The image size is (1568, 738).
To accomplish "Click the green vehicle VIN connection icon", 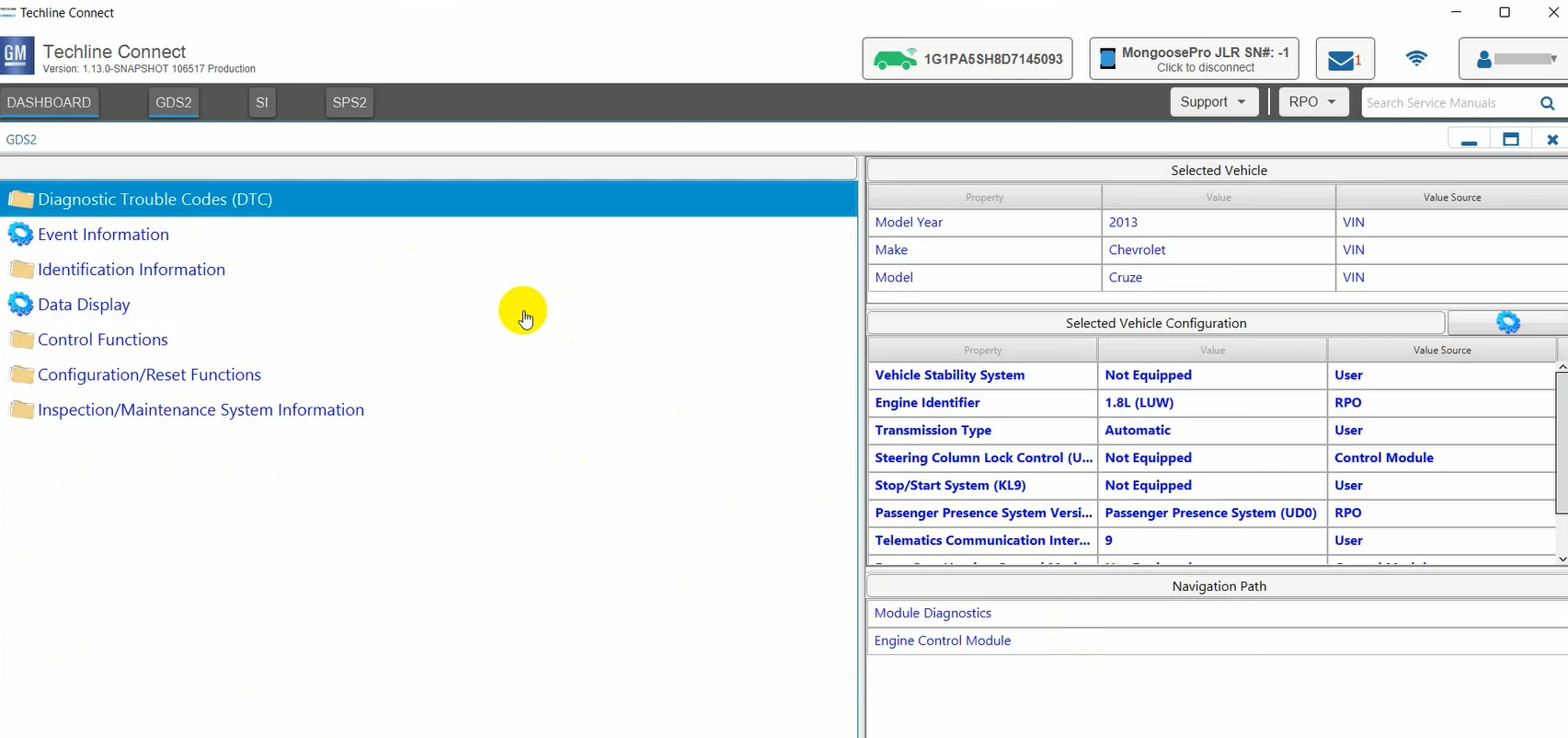I will (x=894, y=59).
